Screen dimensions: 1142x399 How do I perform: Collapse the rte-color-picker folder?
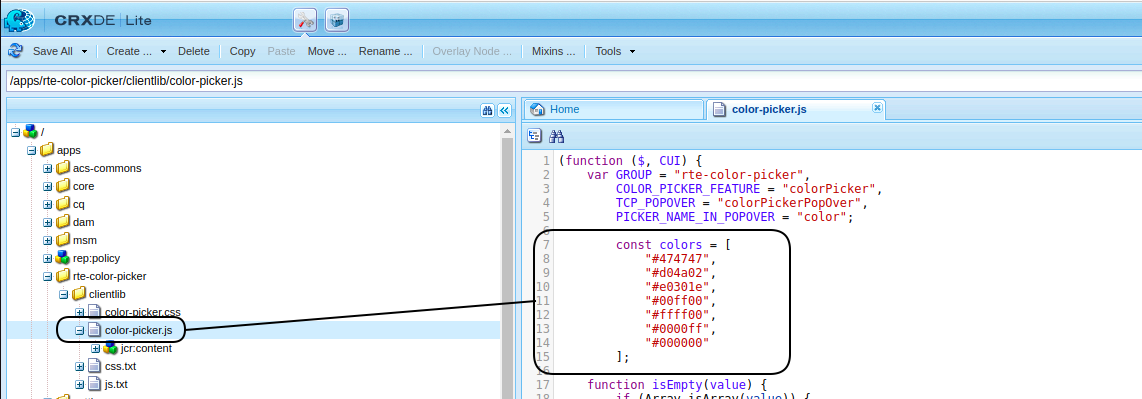pos(47,276)
